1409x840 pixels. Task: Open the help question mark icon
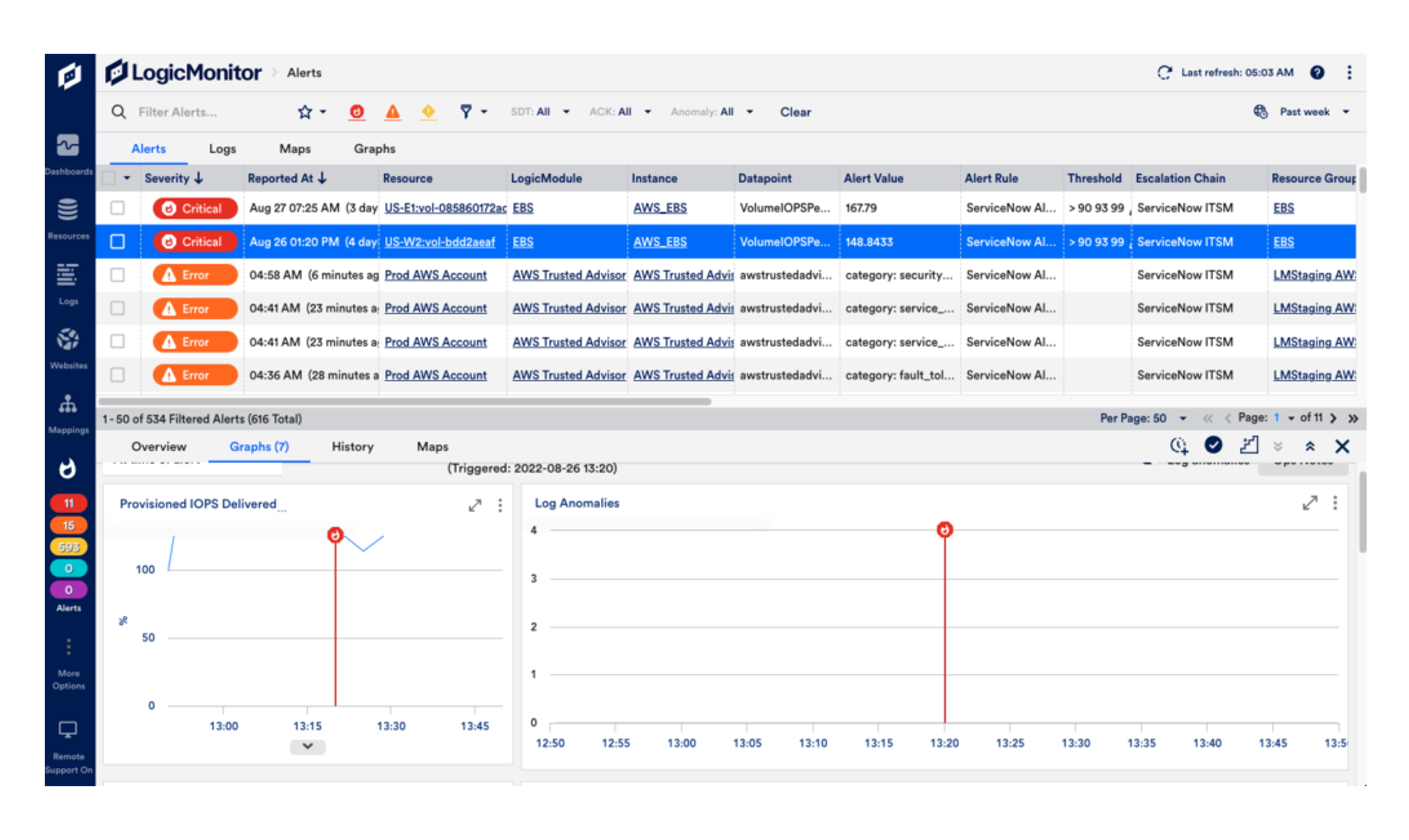point(1317,73)
